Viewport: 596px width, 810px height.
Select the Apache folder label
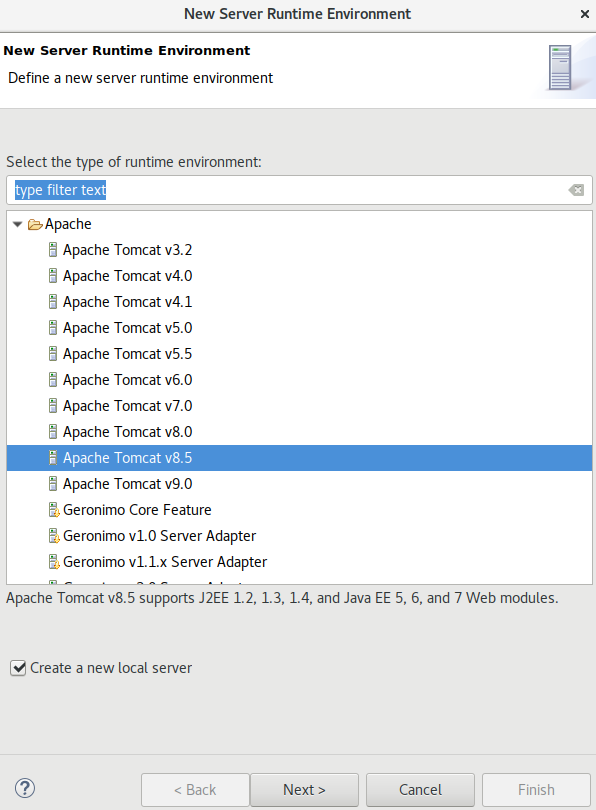(x=68, y=224)
